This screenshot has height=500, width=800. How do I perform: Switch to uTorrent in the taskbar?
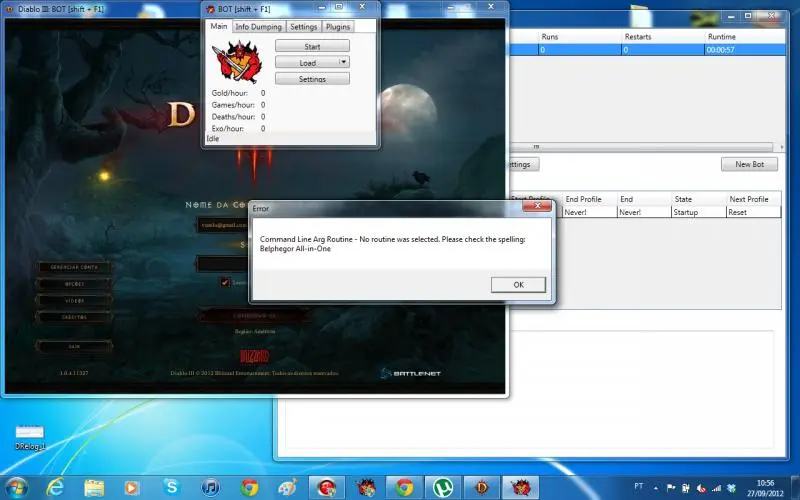(442, 487)
